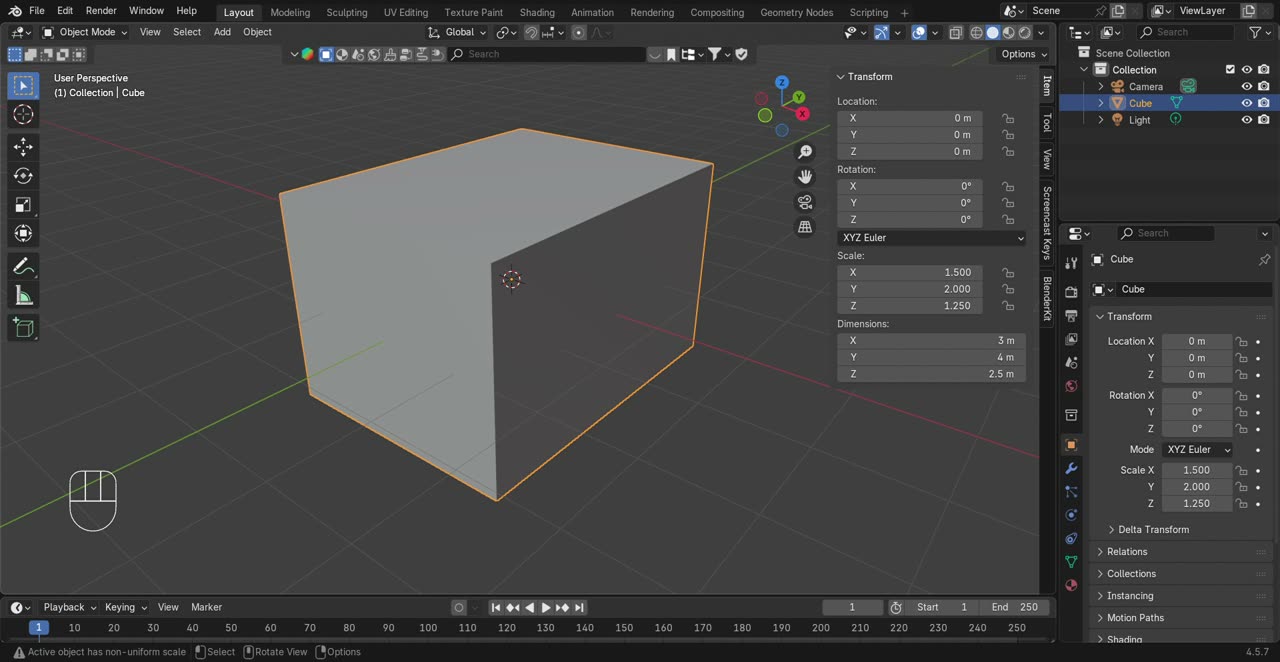Play the animation forward

point(546,607)
